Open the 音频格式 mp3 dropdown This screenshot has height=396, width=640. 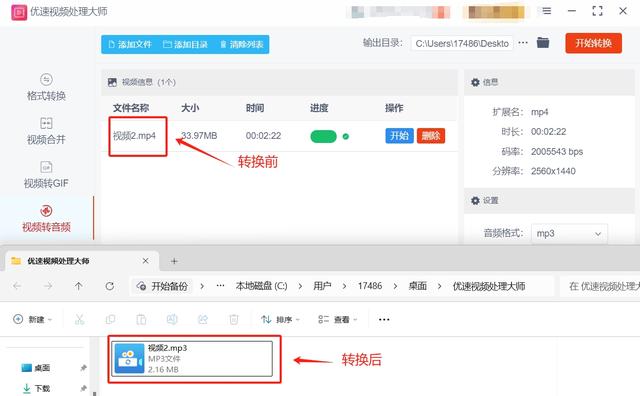coord(569,234)
